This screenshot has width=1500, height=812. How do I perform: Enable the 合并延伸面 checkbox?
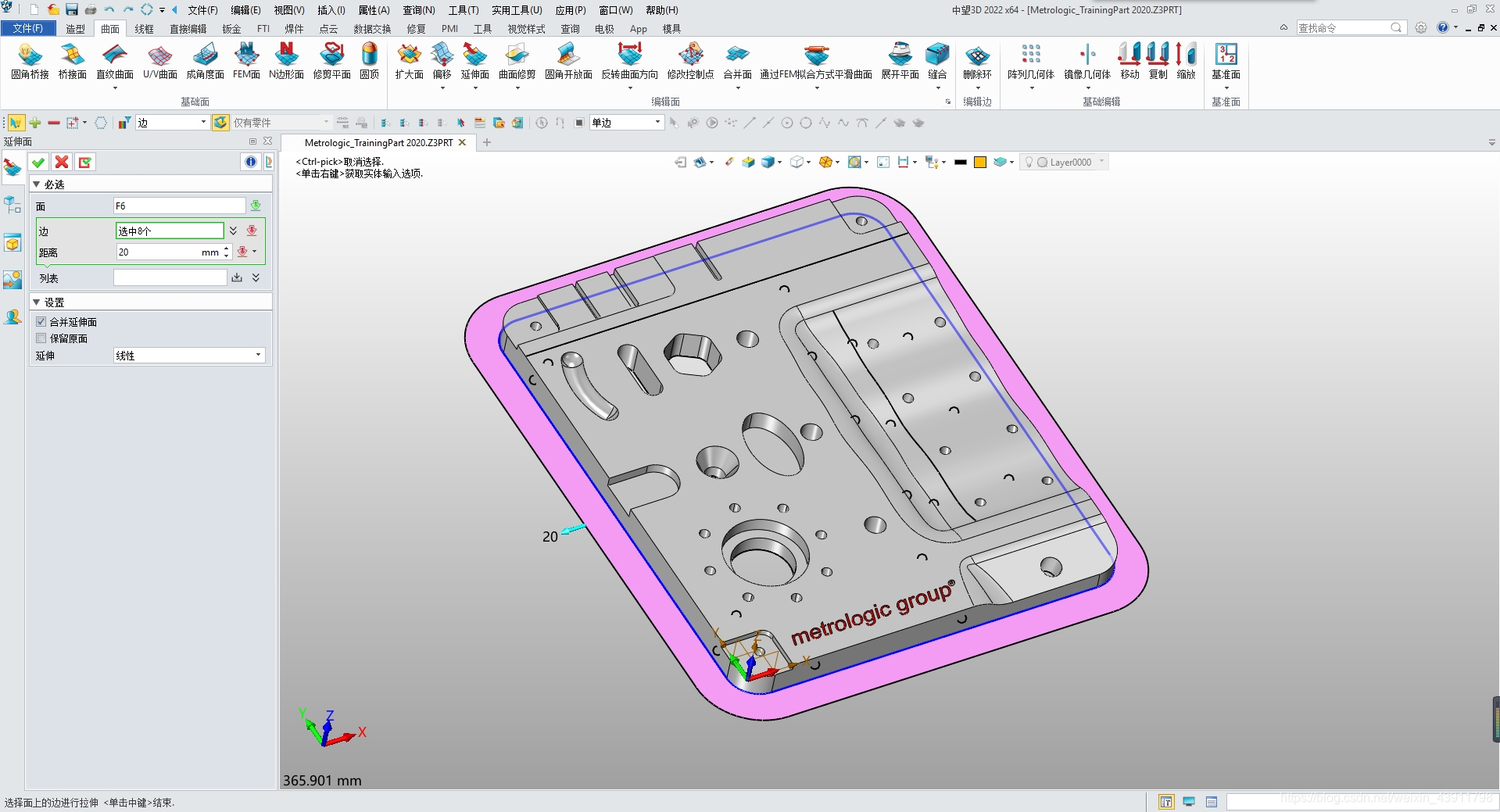coord(41,322)
